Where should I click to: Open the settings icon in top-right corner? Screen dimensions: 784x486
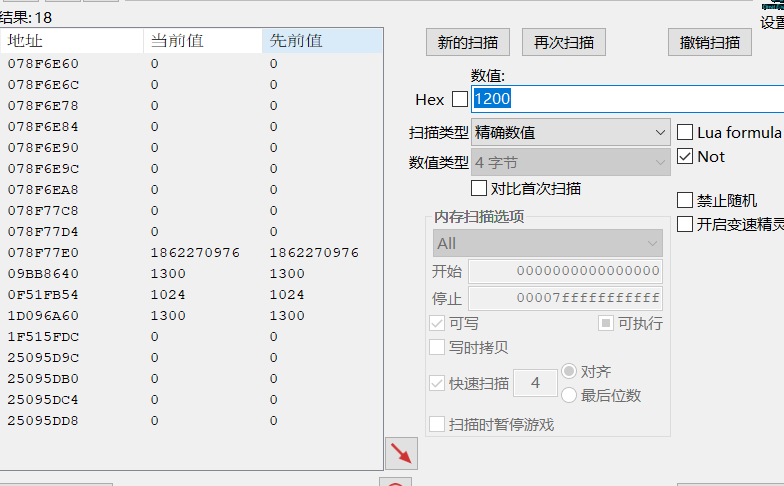(x=771, y=14)
